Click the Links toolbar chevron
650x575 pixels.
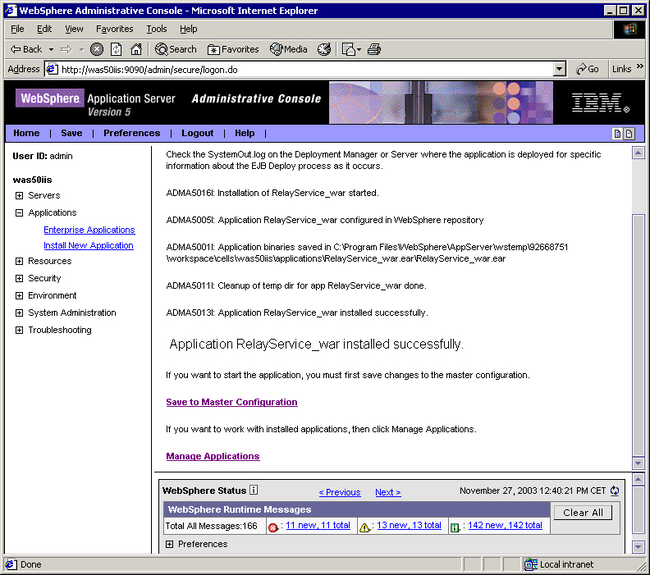640,66
